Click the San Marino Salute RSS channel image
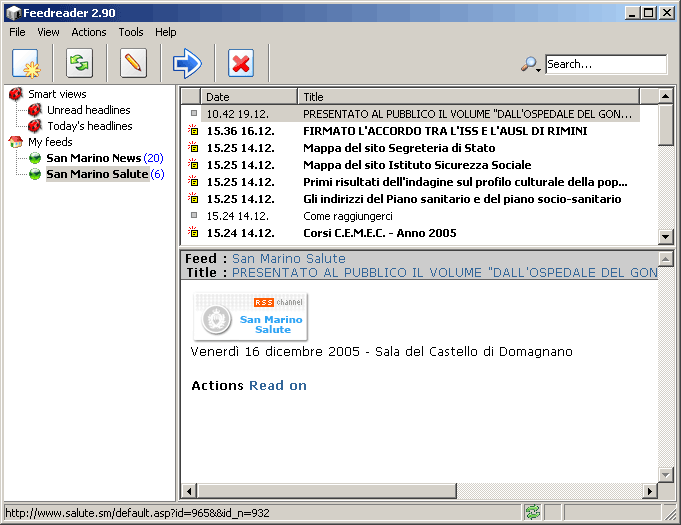The height and width of the screenshot is (525, 681). (250, 317)
